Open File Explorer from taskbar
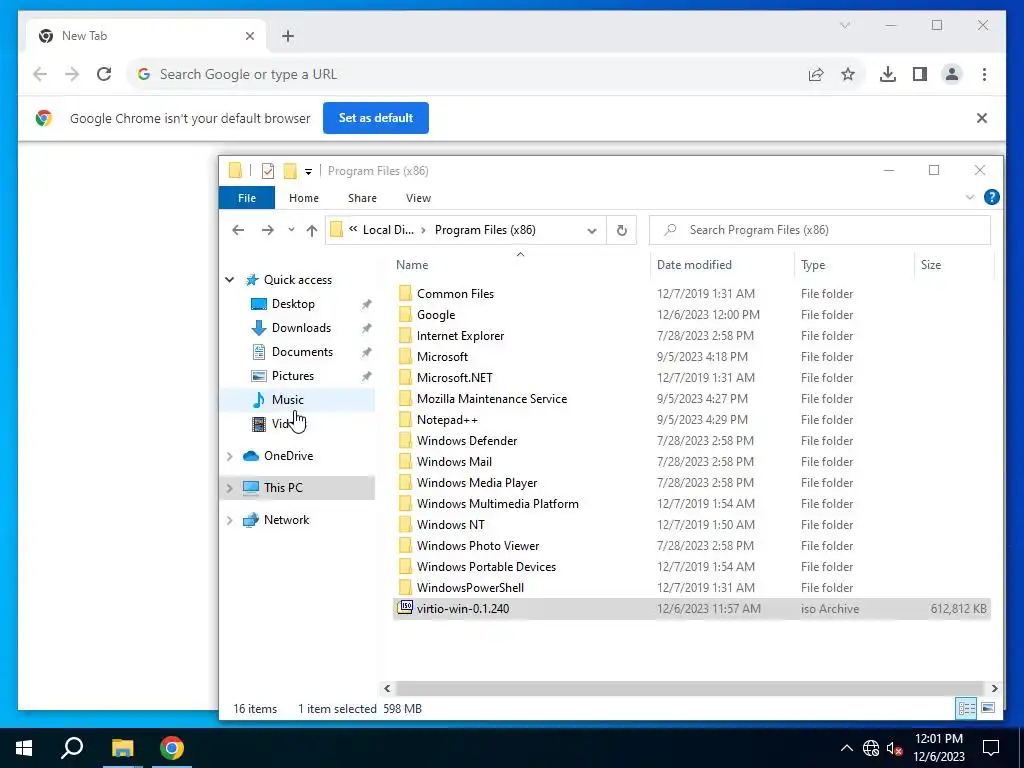 click(x=122, y=748)
